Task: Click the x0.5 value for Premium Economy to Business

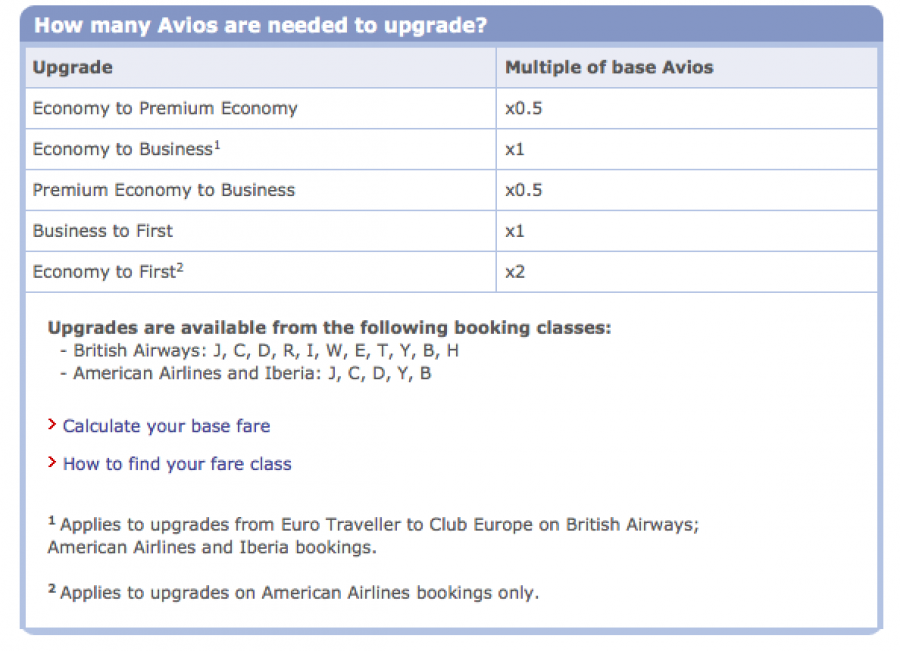Action: pos(523,190)
